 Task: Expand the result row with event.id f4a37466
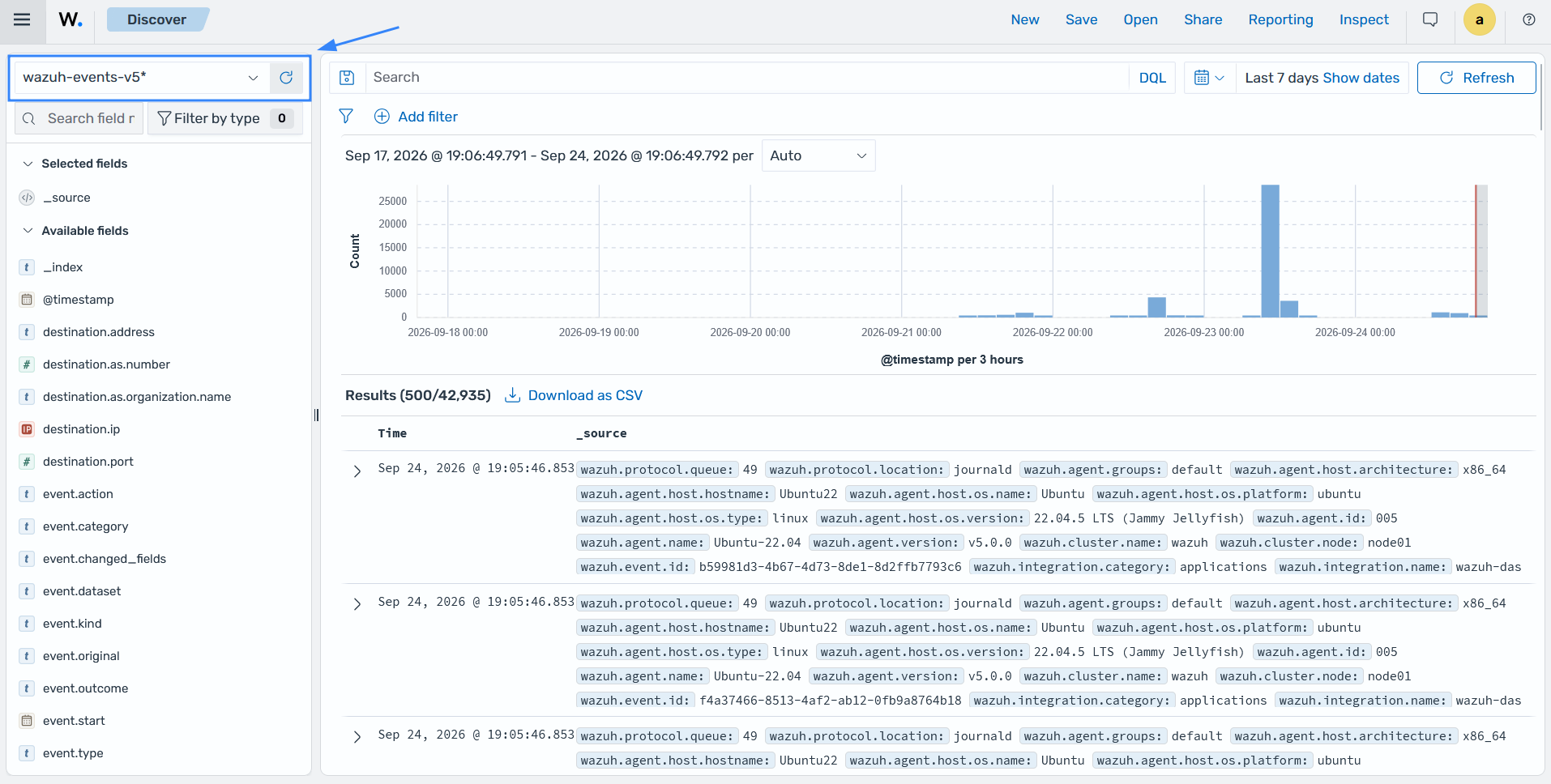(357, 604)
